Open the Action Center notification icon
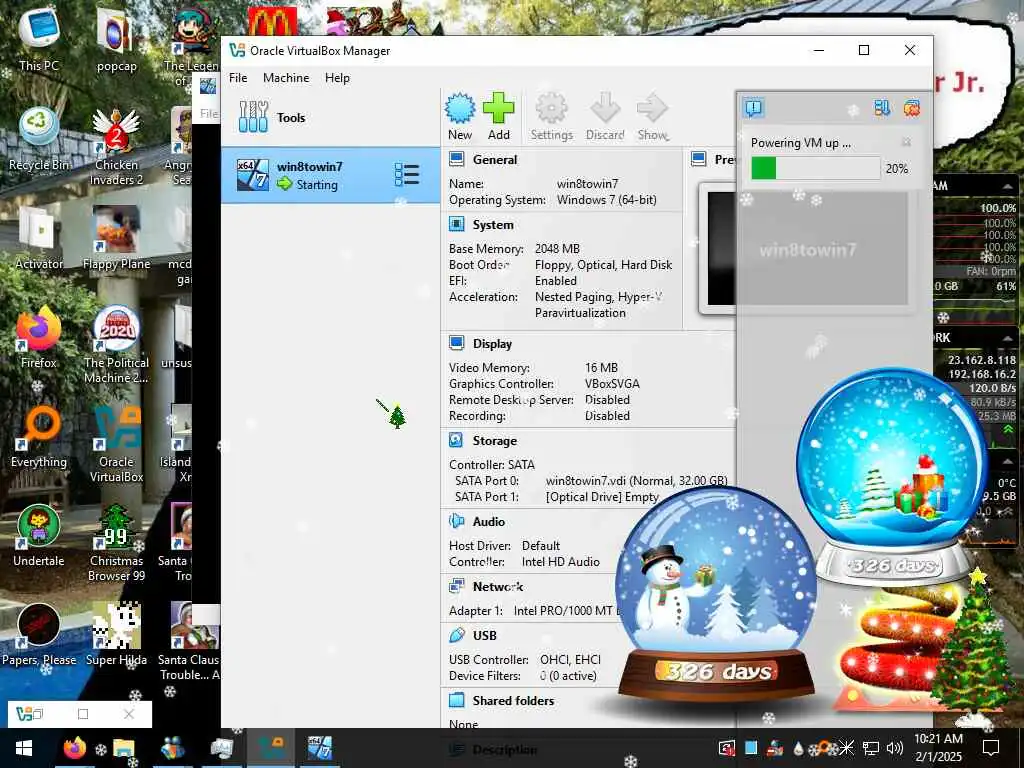Viewport: 1024px width, 768px height. pyautogui.click(x=991, y=748)
